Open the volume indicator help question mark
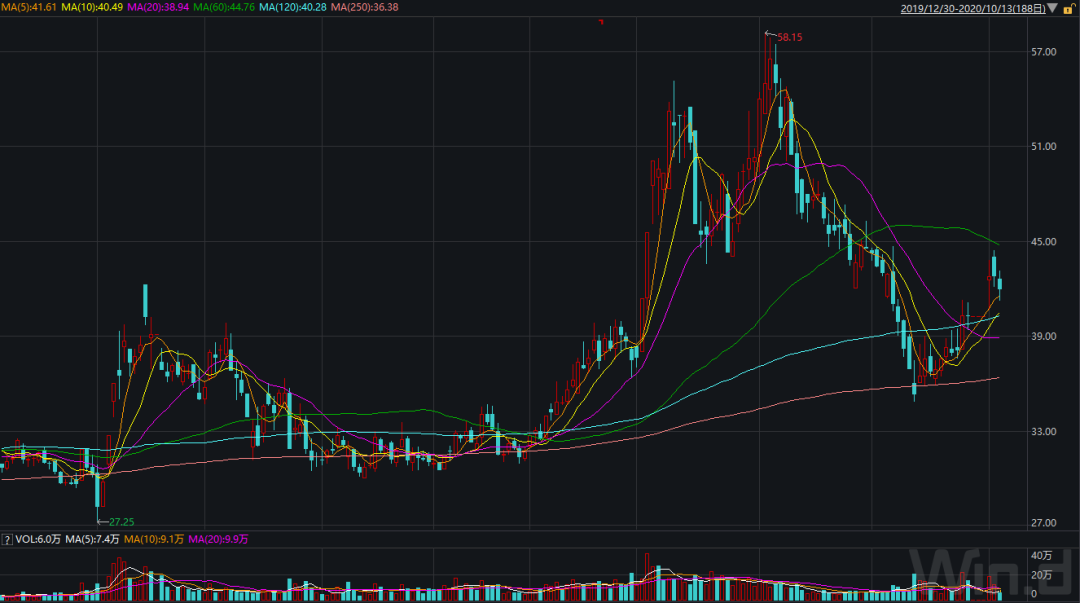1080x603 pixels. click(7, 540)
